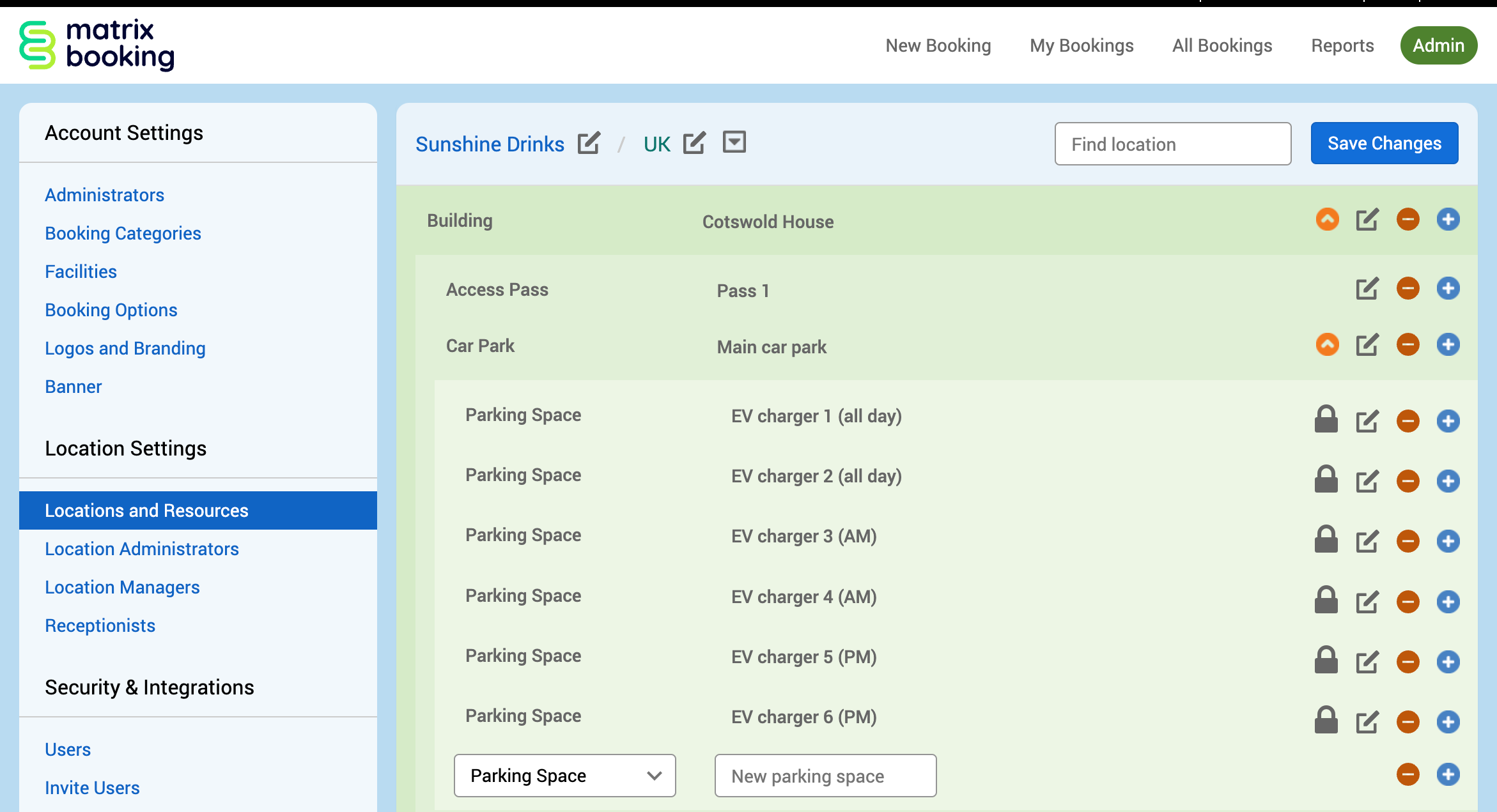Click the edit icon beside UK
This screenshot has height=812, width=1497.
click(694, 143)
